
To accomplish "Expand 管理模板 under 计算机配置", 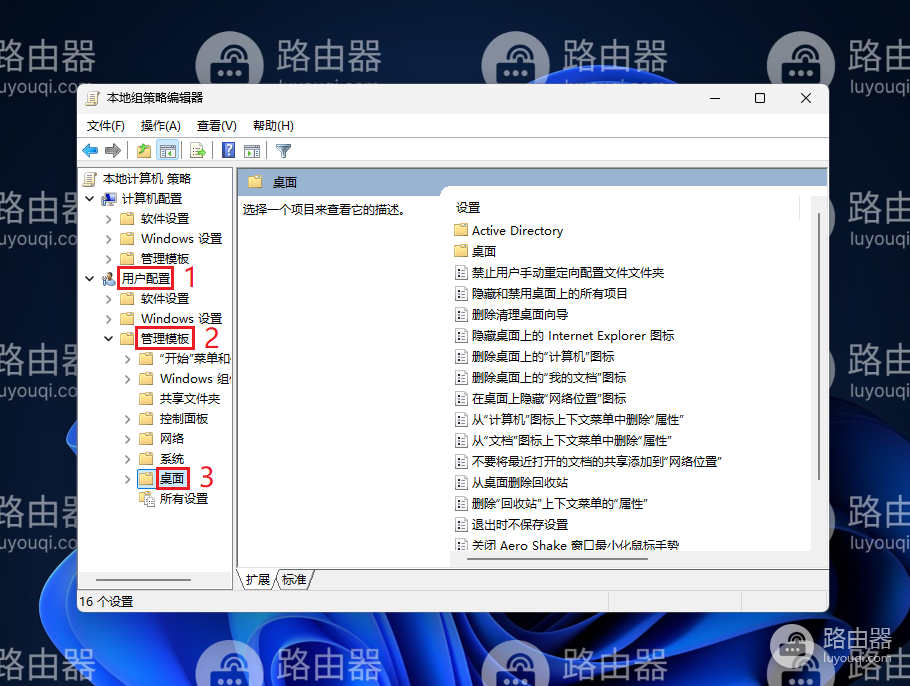I will (109, 259).
